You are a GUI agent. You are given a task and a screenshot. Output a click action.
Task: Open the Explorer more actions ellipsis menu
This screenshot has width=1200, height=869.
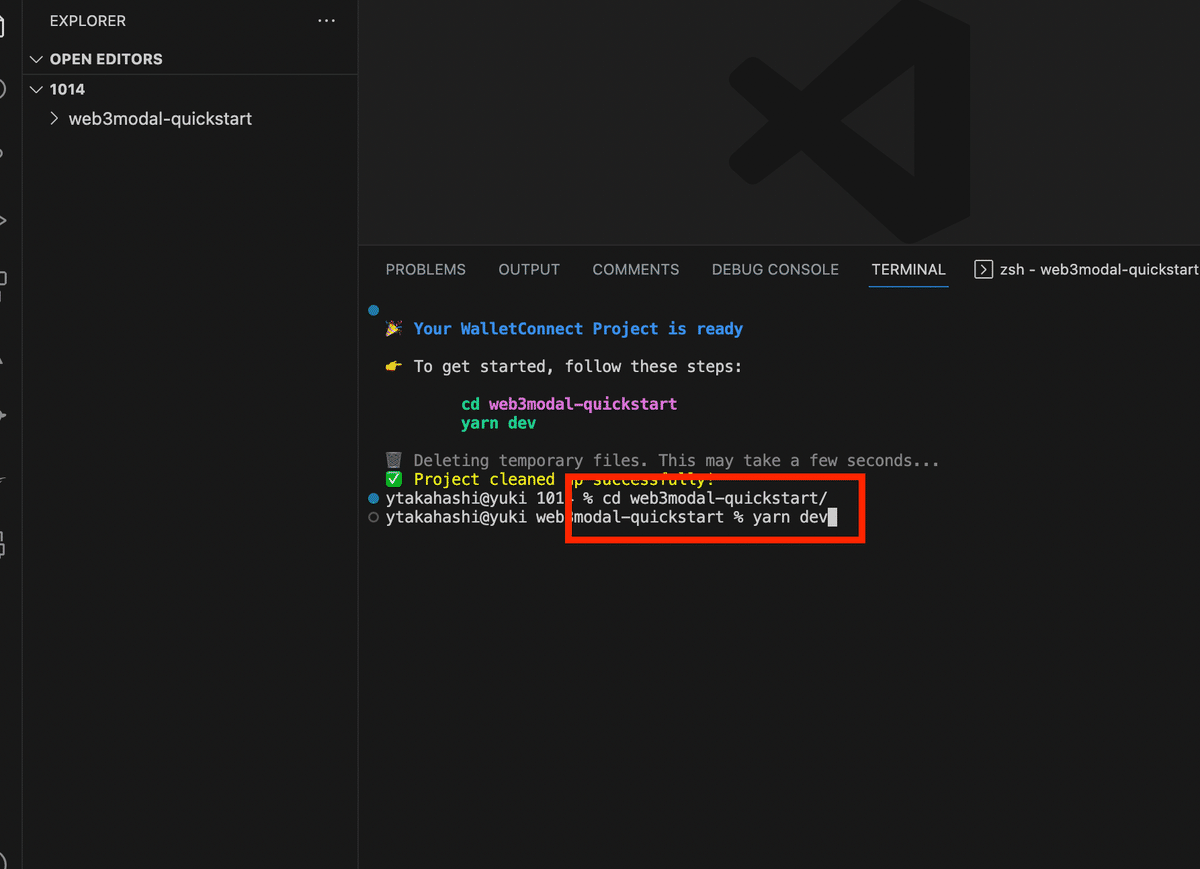[x=326, y=21]
